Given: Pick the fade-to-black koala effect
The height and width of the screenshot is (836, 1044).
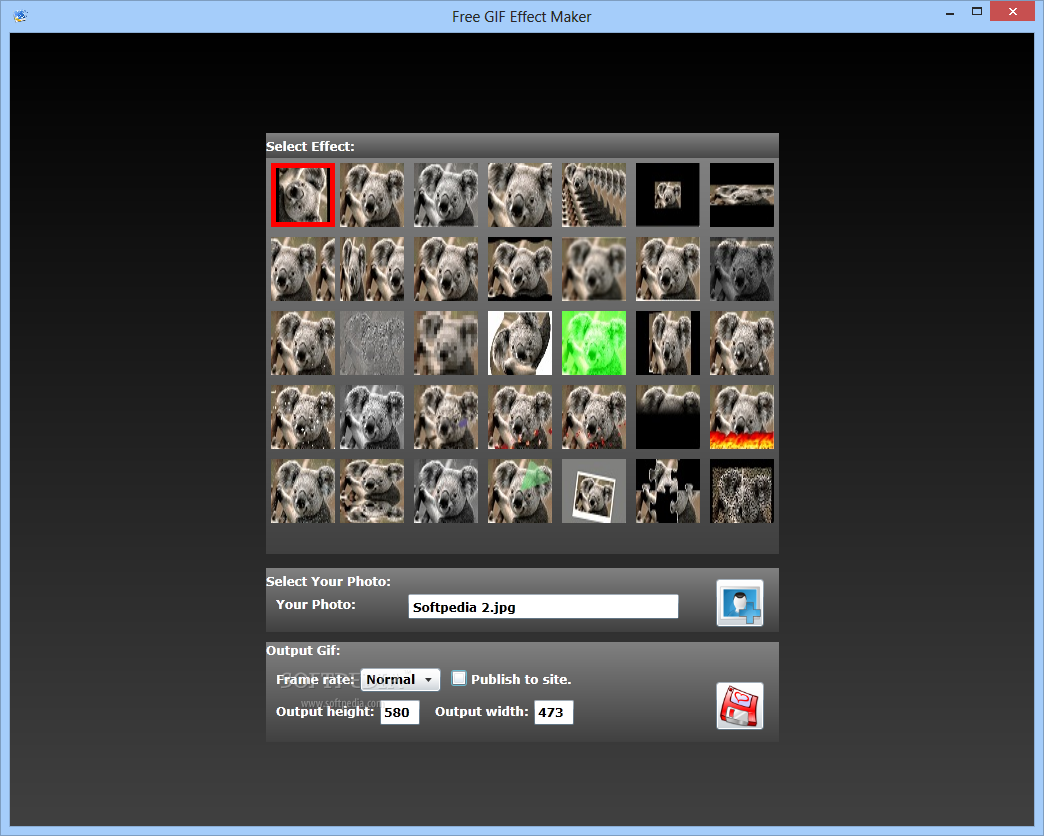Looking at the screenshot, I should [x=668, y=417].
